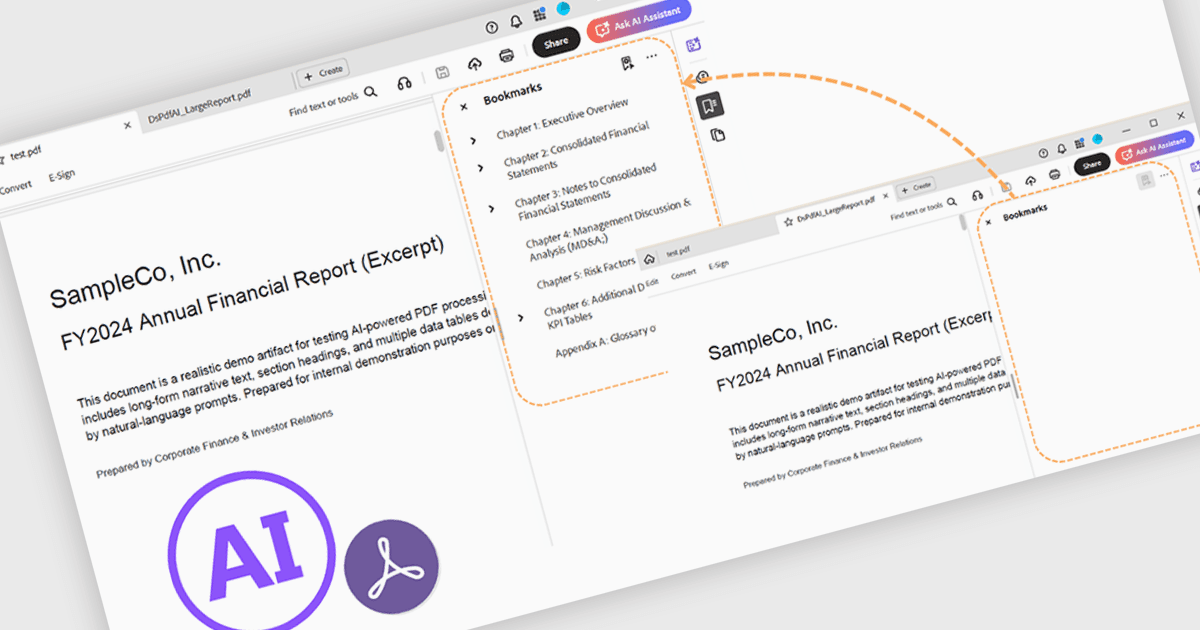This screenshot has height=630, width=1200.
Task: Select the Chapter 1: Executive Overview bookmark text
Action: point(563,119)
